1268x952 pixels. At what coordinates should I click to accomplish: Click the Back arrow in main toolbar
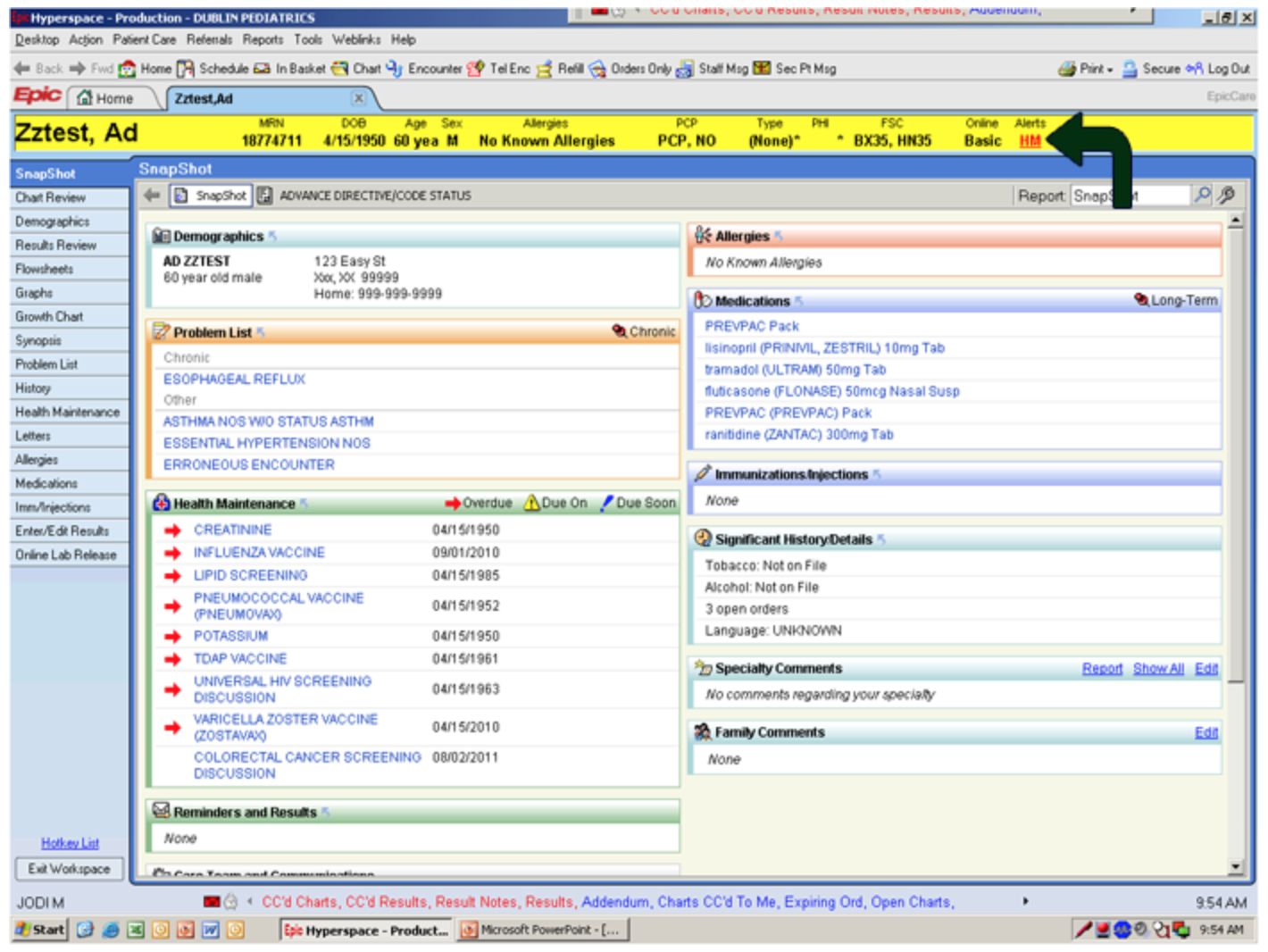[38, 69]
